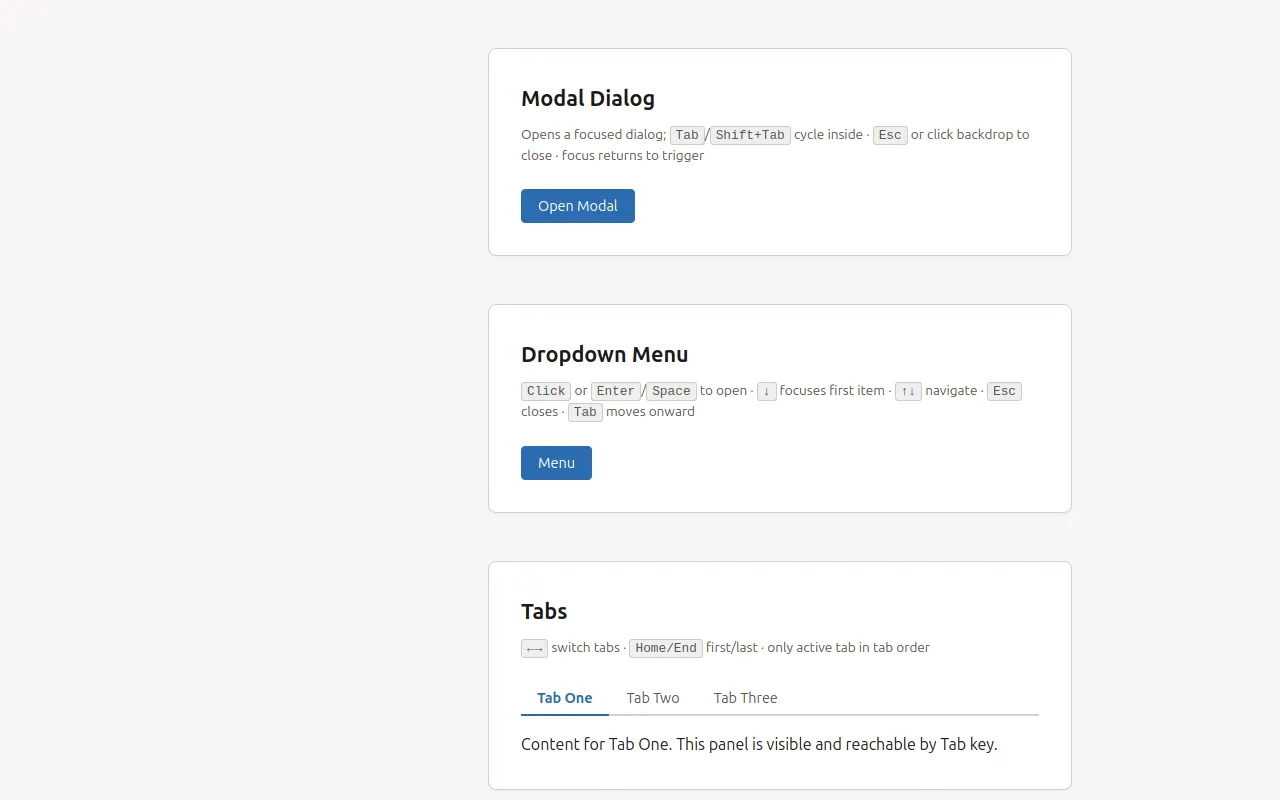Click the Space key label
Screen dimensions: 1280x800
click(x=671, y=391)
